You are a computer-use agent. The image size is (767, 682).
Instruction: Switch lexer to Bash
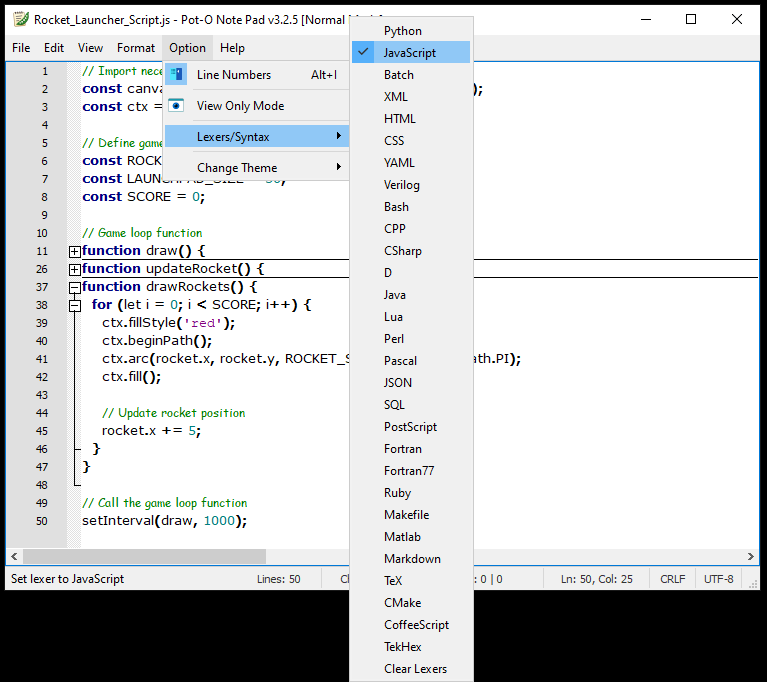(x=411, y=206)
